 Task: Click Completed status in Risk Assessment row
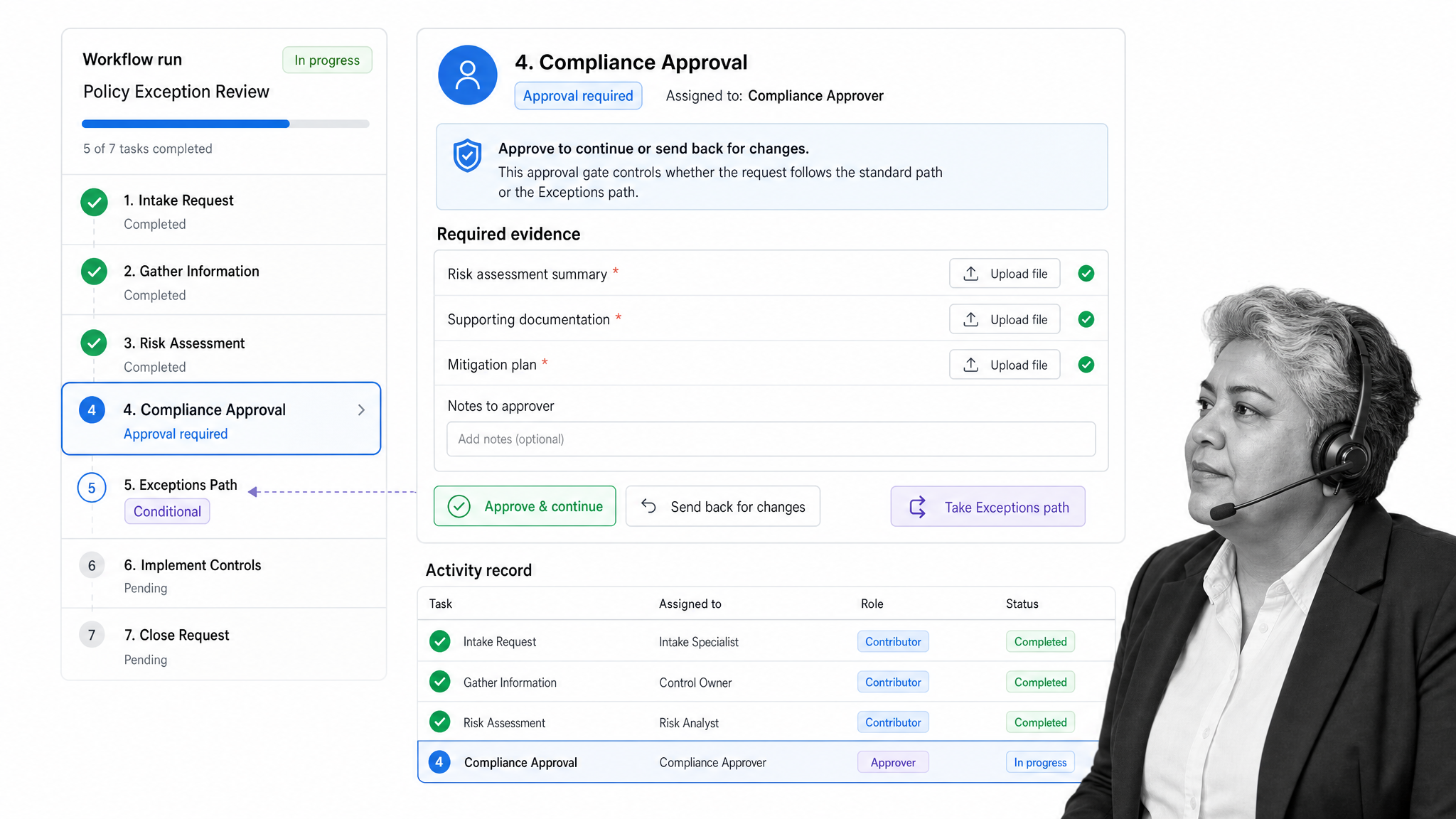point(1040,722)
